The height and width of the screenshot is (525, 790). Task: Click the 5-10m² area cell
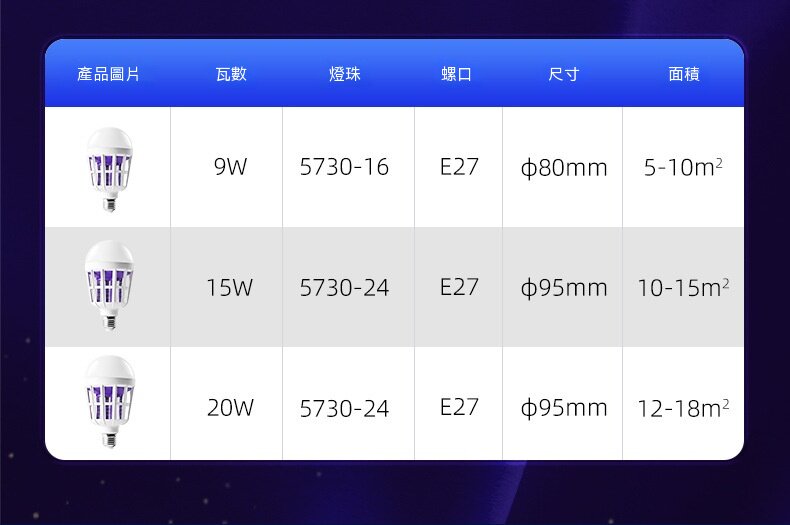point(683,168)
